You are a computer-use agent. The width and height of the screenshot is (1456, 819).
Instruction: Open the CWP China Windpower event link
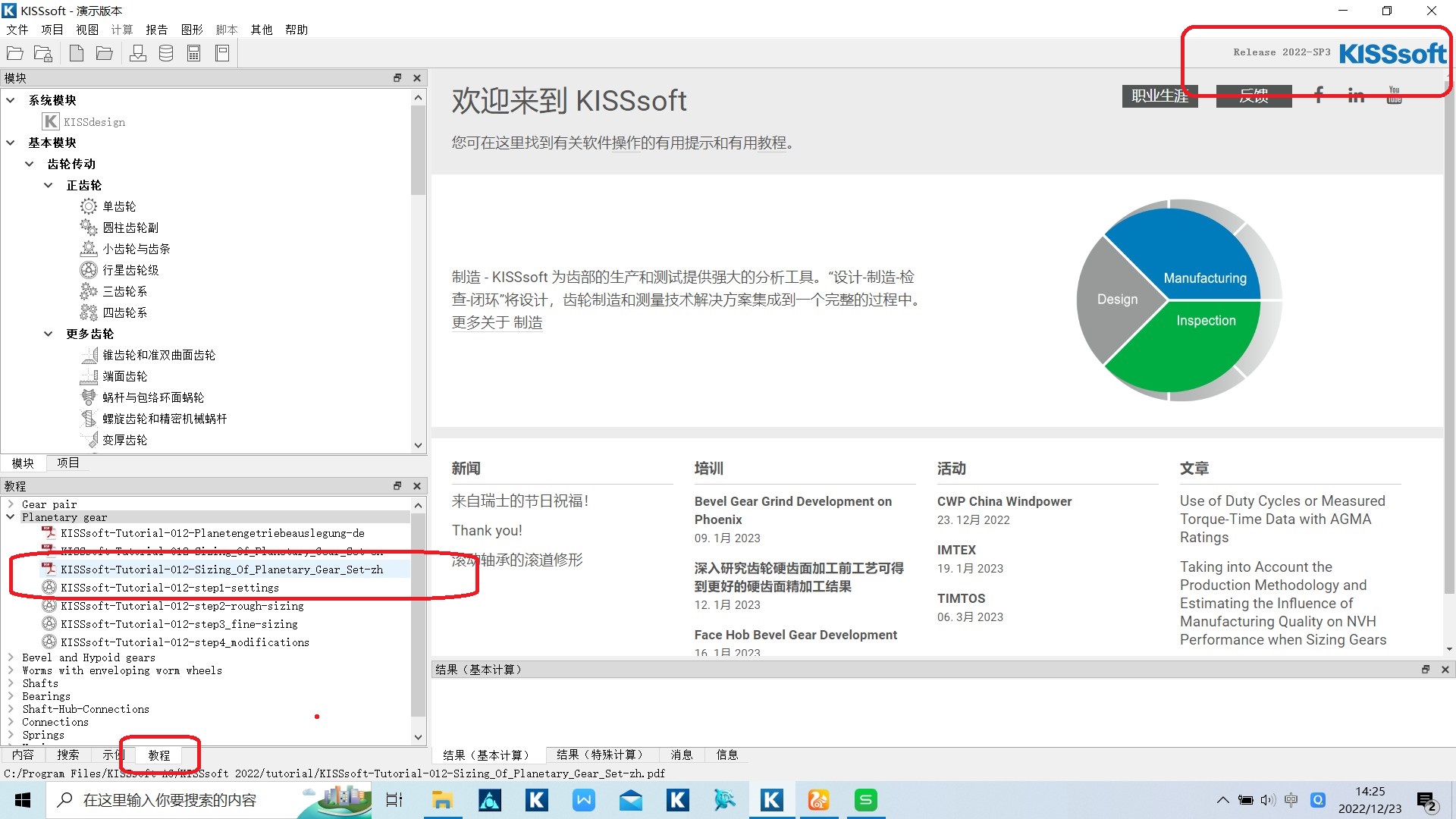click(1004, 501)
